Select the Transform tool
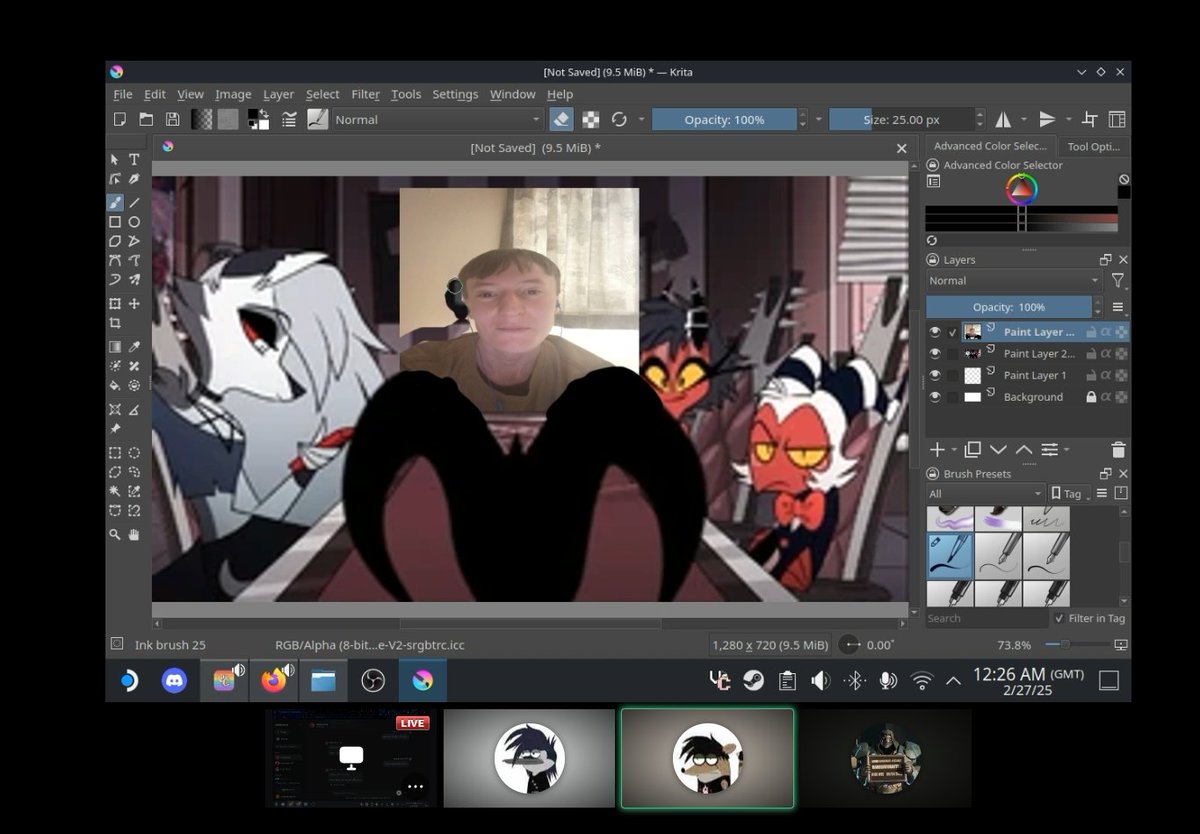The height and width of the screenshot is (834, 1200). coord(115,303)
